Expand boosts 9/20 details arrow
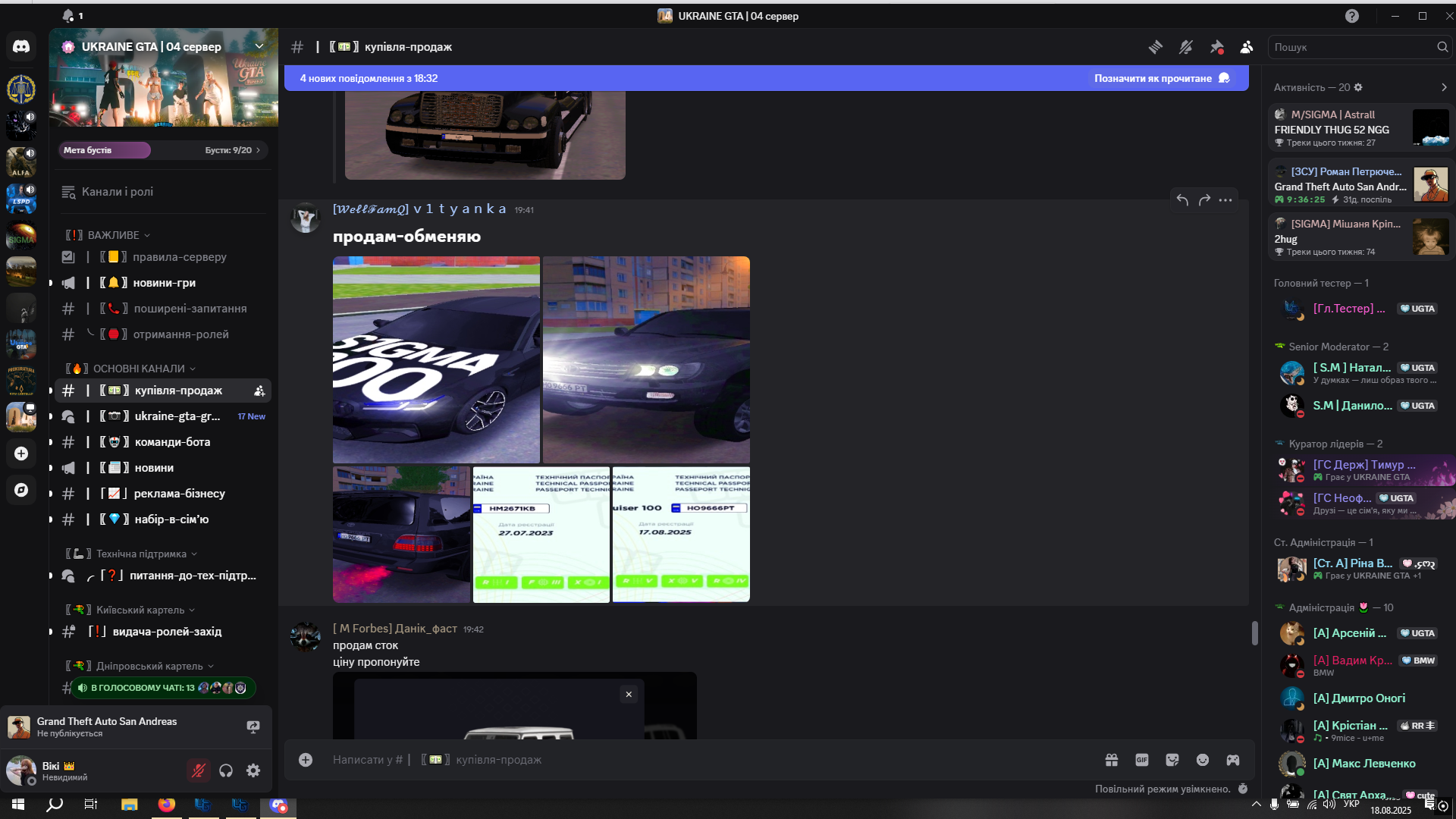Screen dimensions: 1456x819 click(x=259, y=150)
